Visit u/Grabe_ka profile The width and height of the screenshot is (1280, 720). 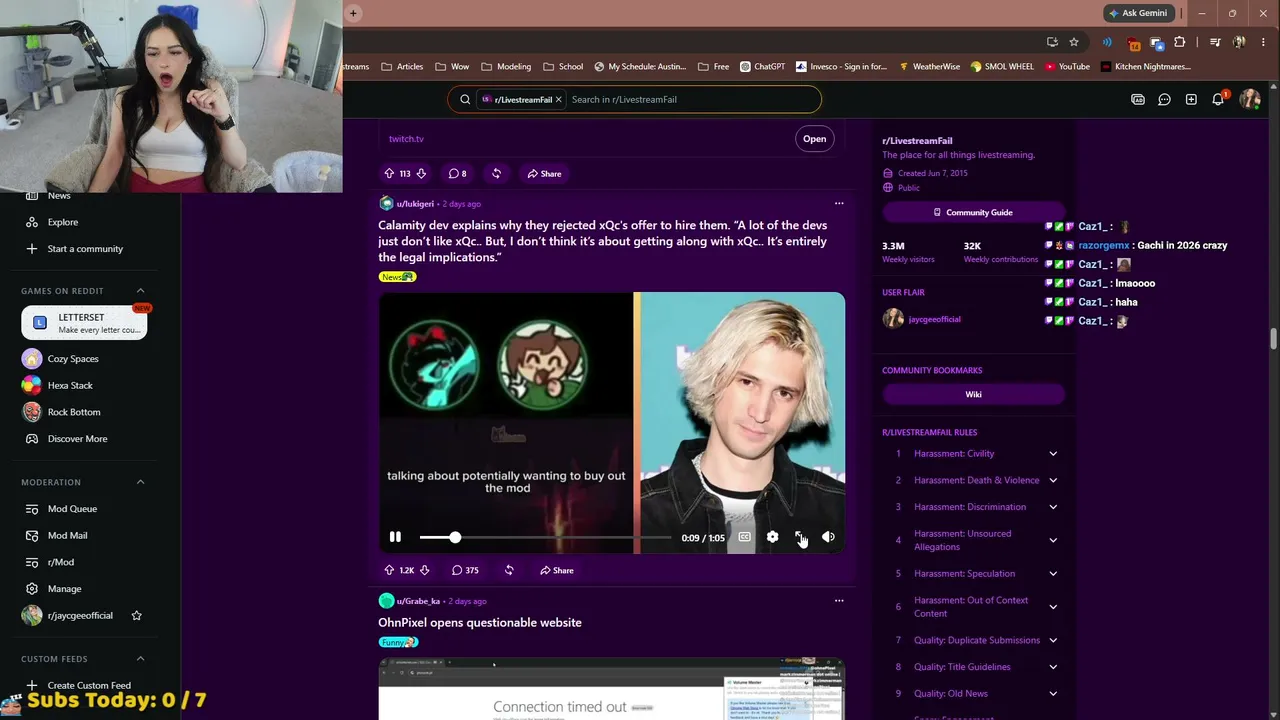point(418,601)
